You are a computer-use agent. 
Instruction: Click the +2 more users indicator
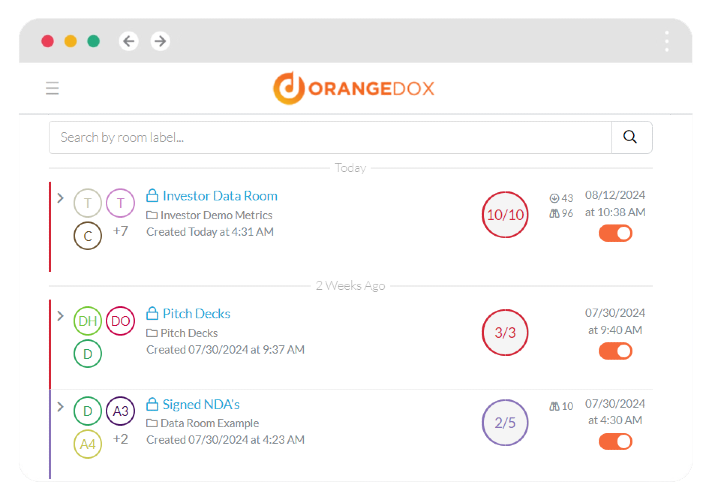(120, 439)
